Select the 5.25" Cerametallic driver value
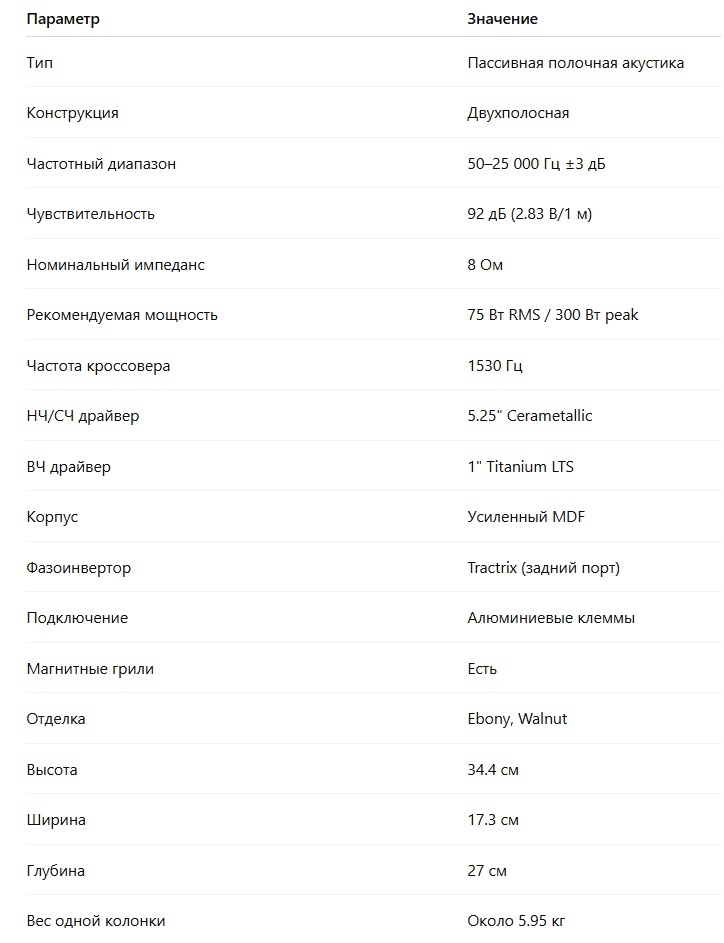Viewport: 724px width, 943px height. (x=530, y=416)
